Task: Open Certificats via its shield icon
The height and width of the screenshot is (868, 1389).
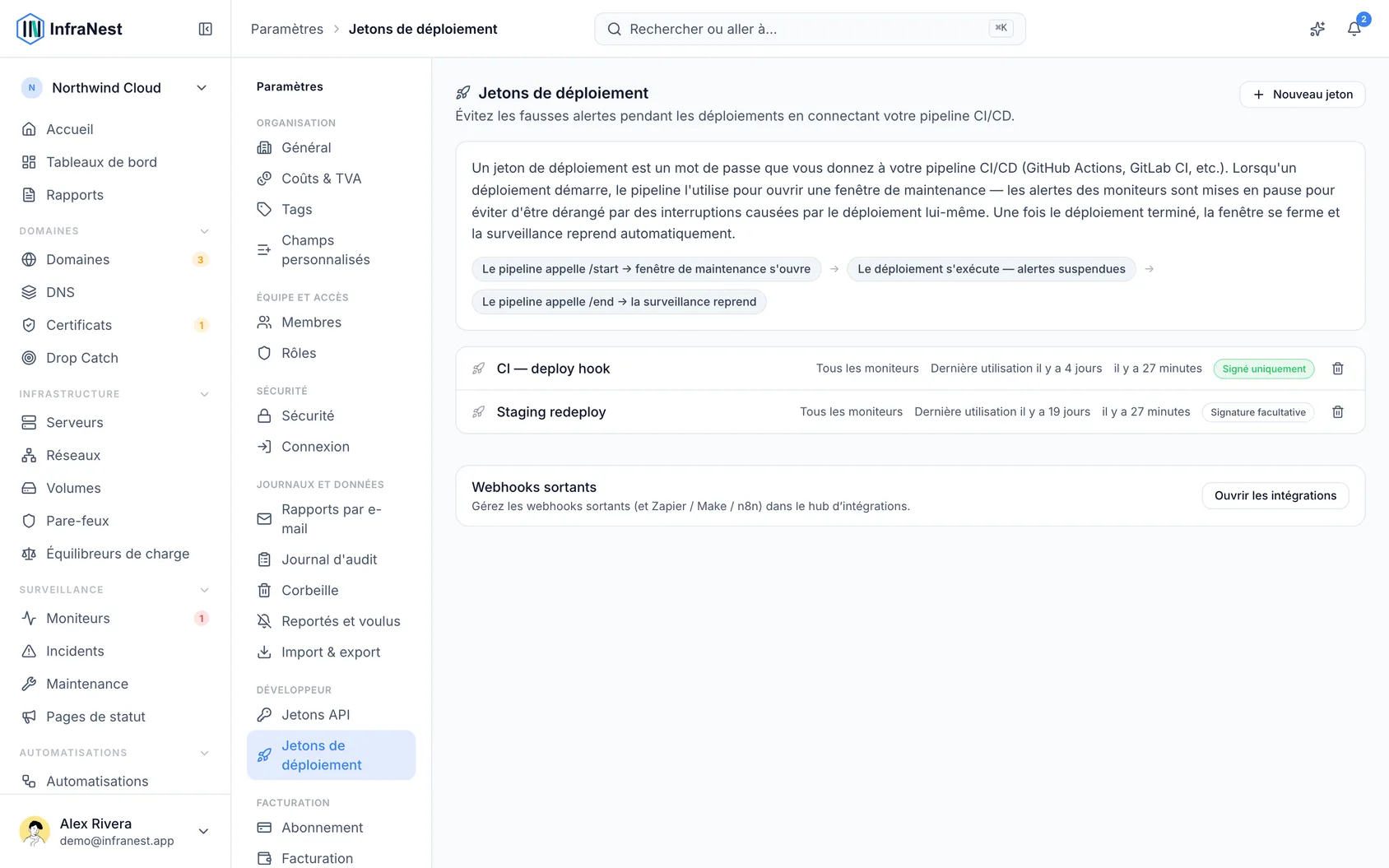Action: click(29, 325)
